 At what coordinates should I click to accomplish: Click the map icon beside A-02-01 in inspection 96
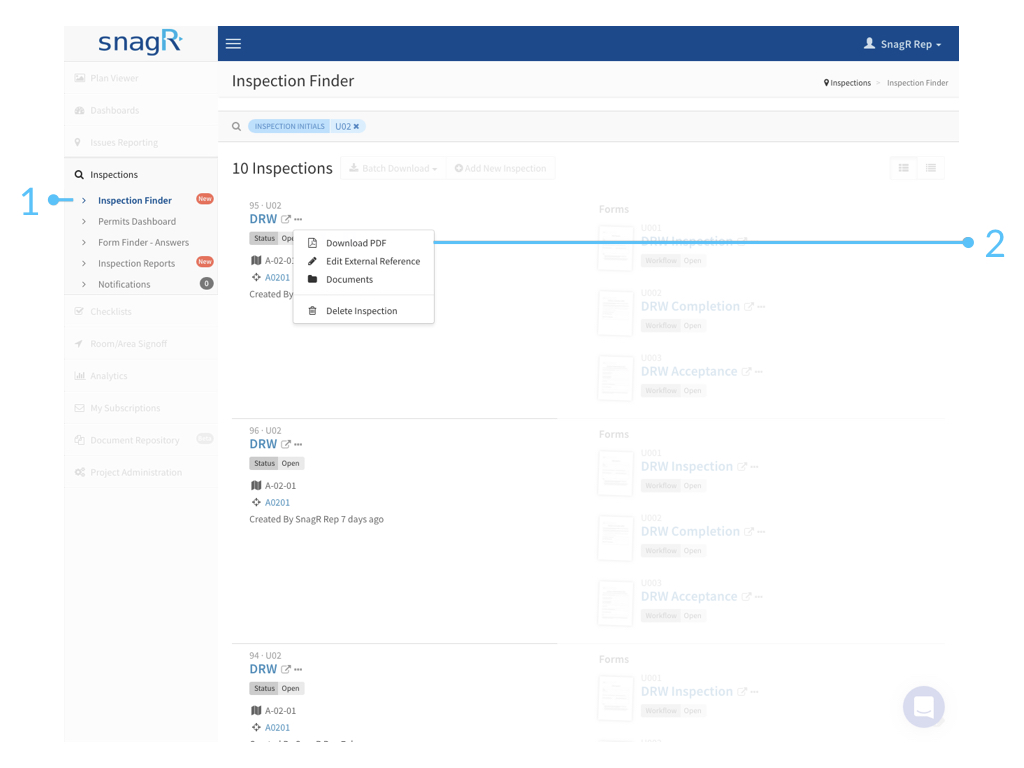[x=256, y=485]
